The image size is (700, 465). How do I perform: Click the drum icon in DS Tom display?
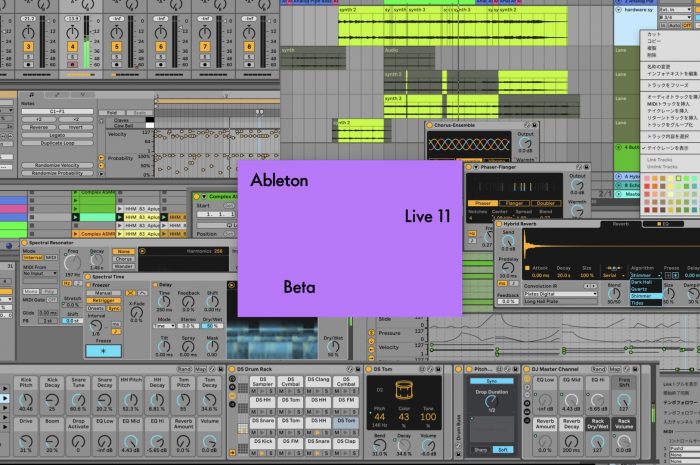click(404, 390)
